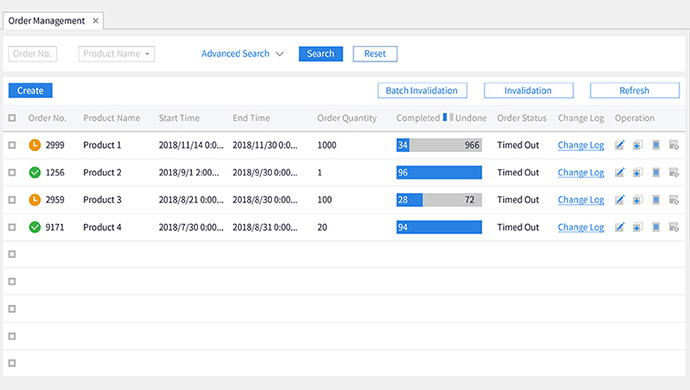Click the edit pencil icon for Product 2
Image resolution: width=690 pixels, height=390 pixels.
(620, 173)
